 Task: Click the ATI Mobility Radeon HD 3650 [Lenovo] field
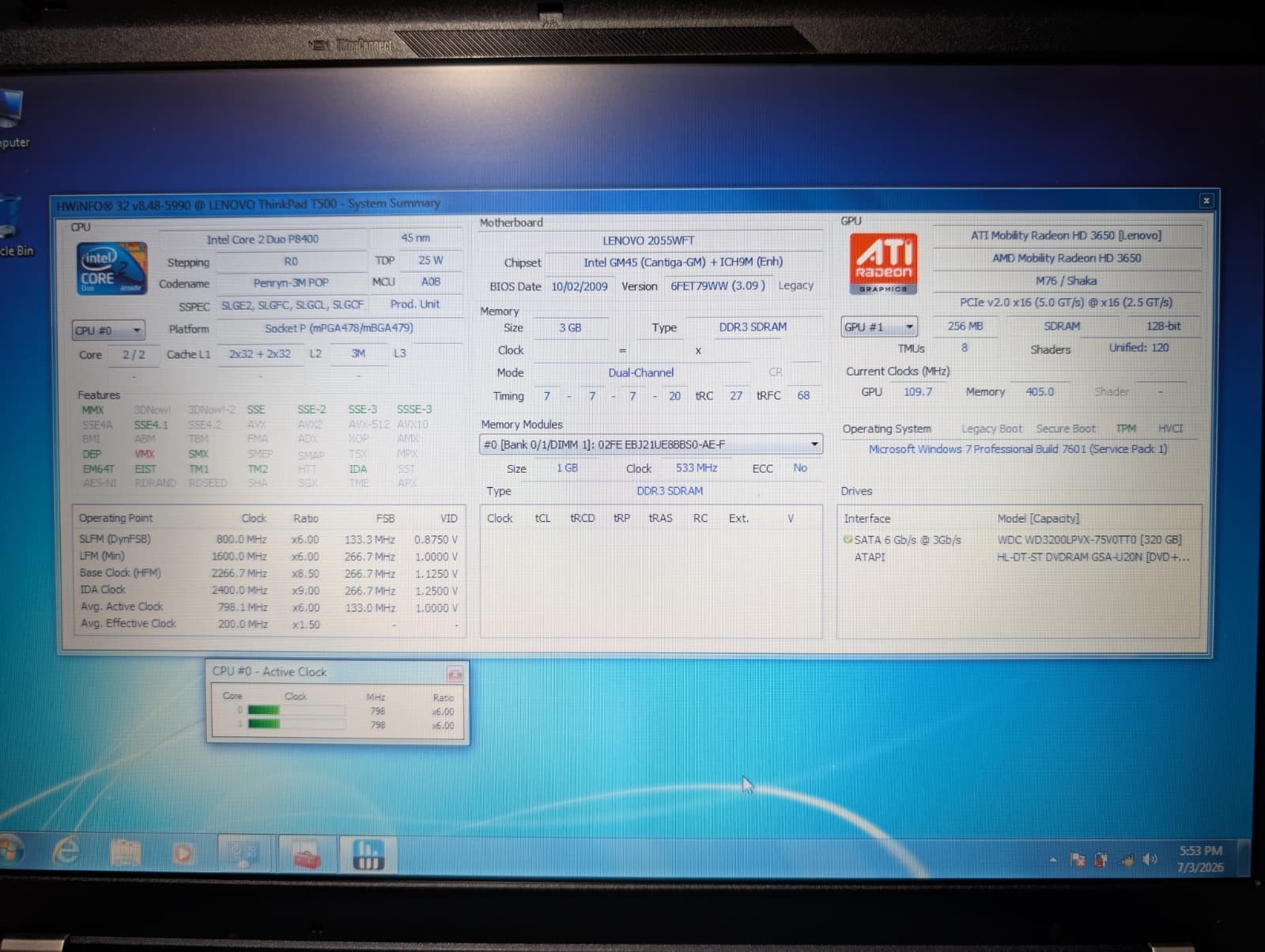1067,235
